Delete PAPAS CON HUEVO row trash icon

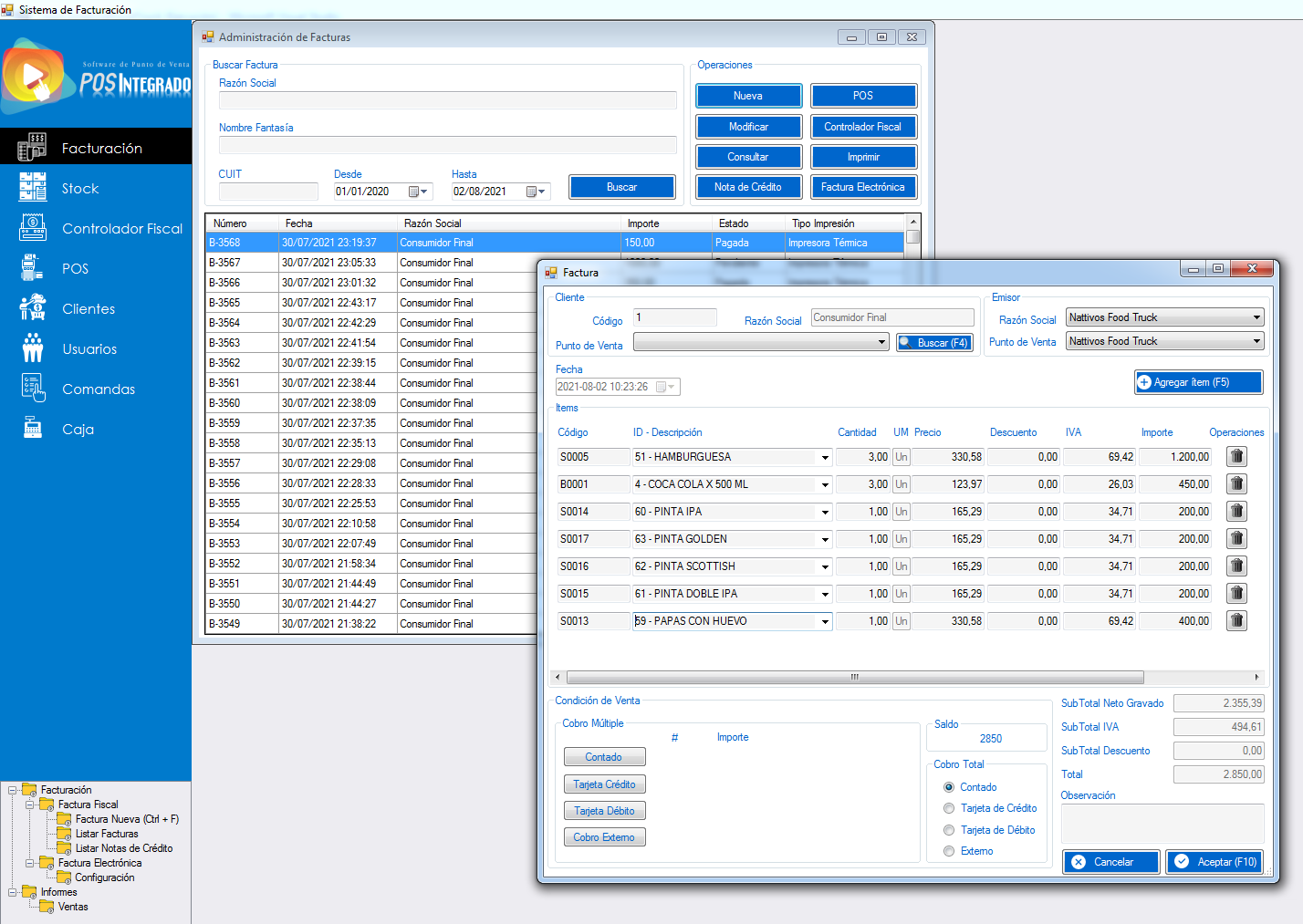pos(1236,621)
